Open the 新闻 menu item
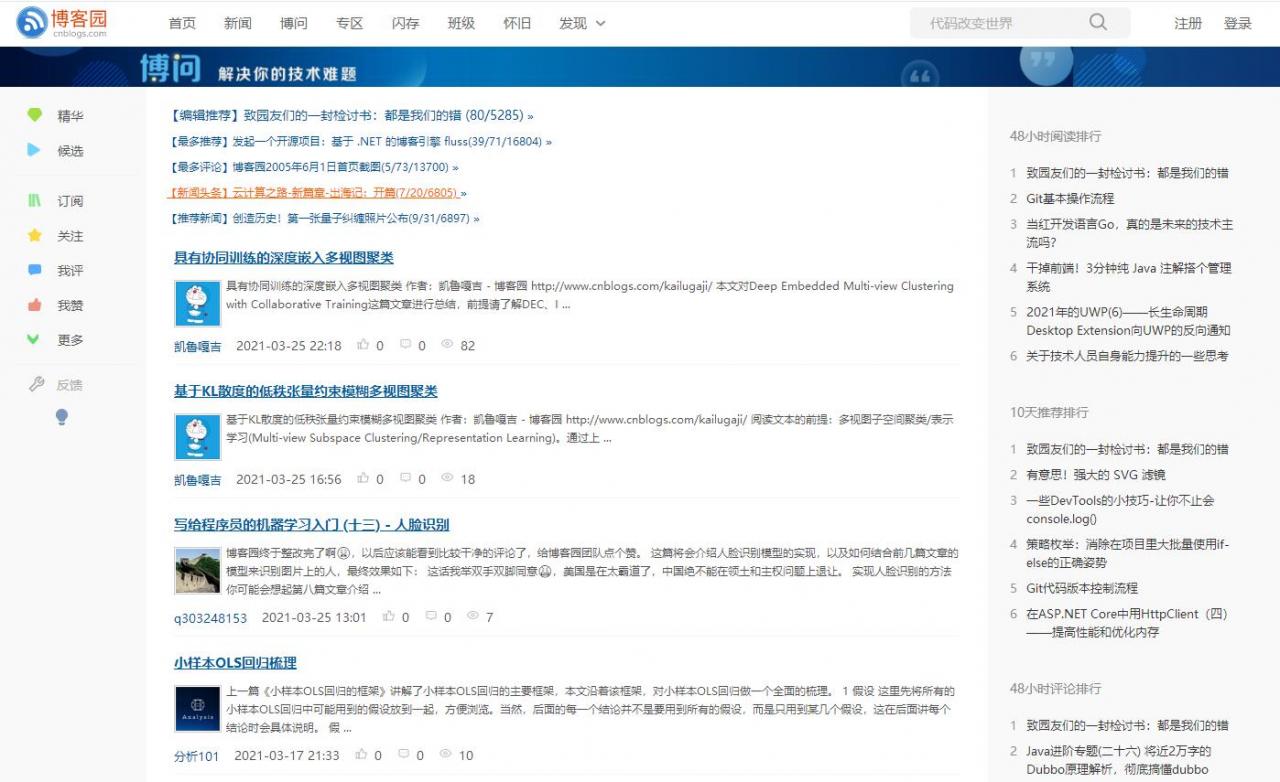Viewport: 1280px width, 782px height. coord(237,23)
